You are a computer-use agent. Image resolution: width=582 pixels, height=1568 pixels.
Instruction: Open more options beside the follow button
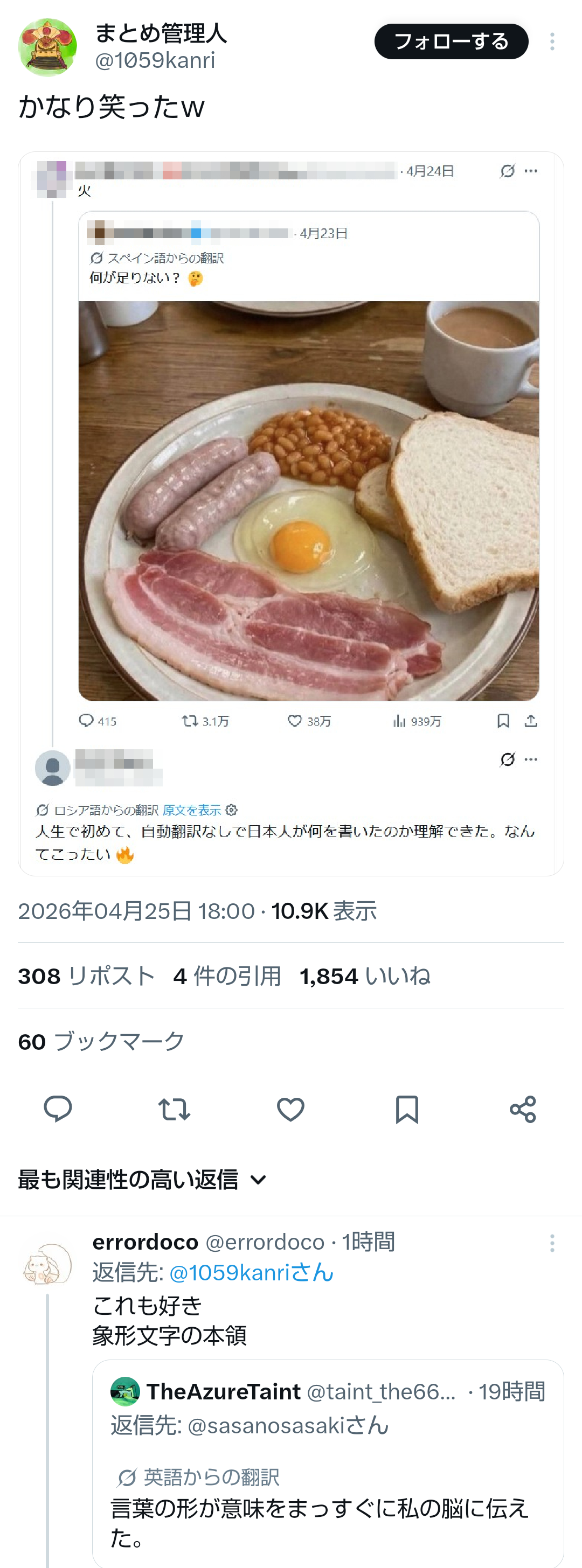(552, 41)
